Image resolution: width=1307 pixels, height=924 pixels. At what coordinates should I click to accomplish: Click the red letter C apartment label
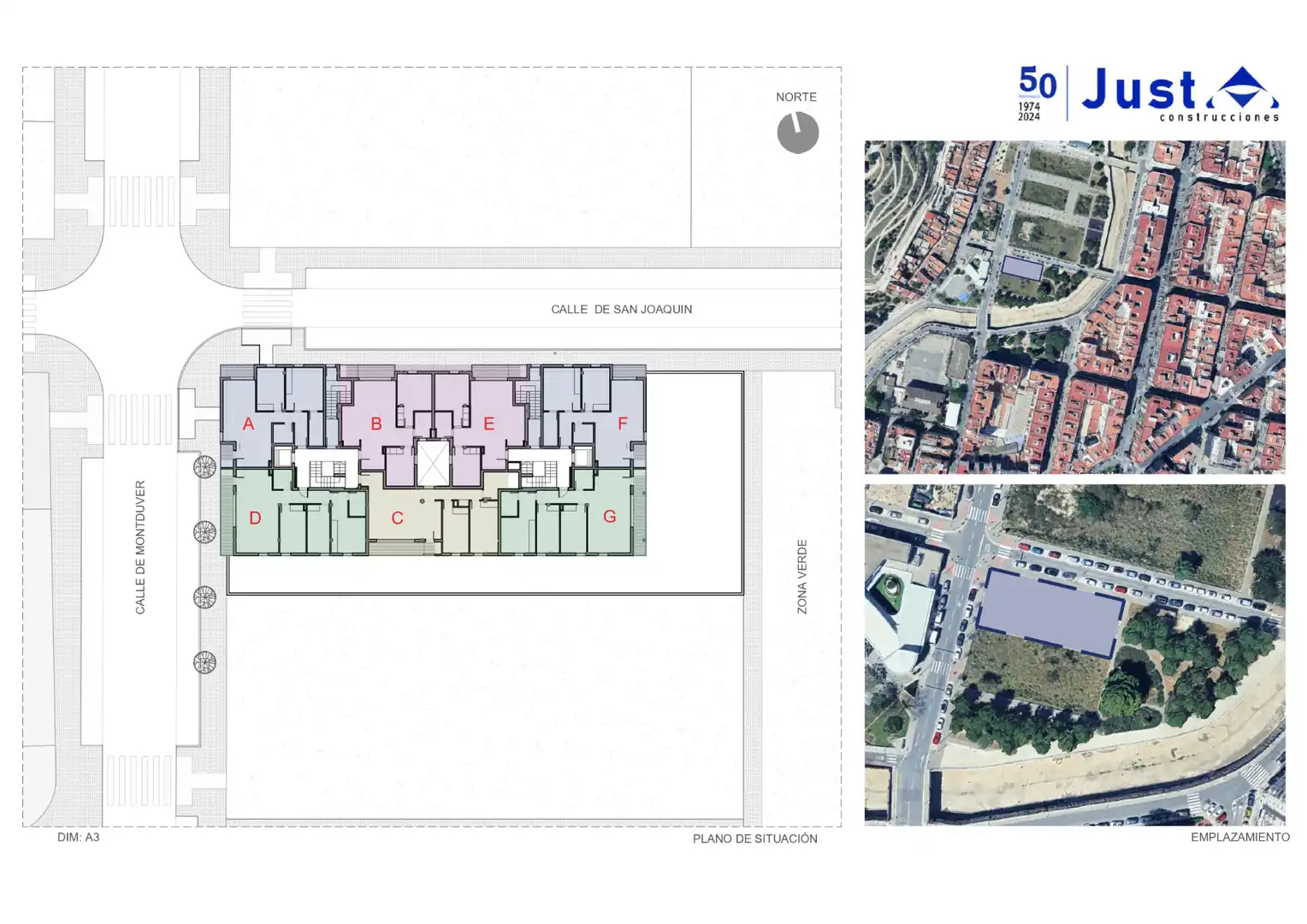(397, 518)
